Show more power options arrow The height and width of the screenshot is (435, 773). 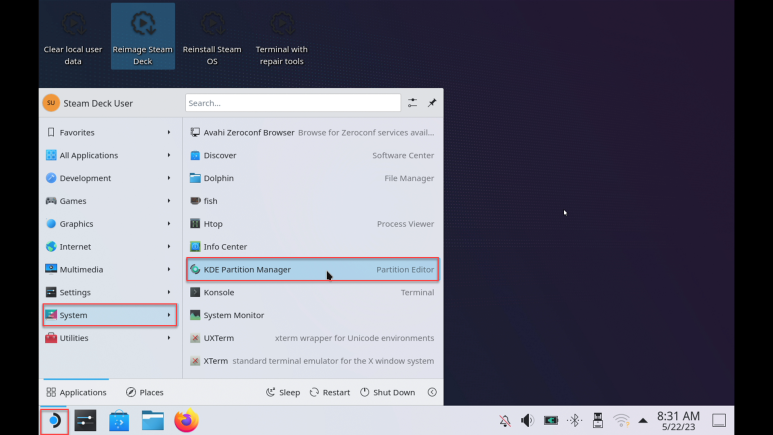(x=432, y=392)
